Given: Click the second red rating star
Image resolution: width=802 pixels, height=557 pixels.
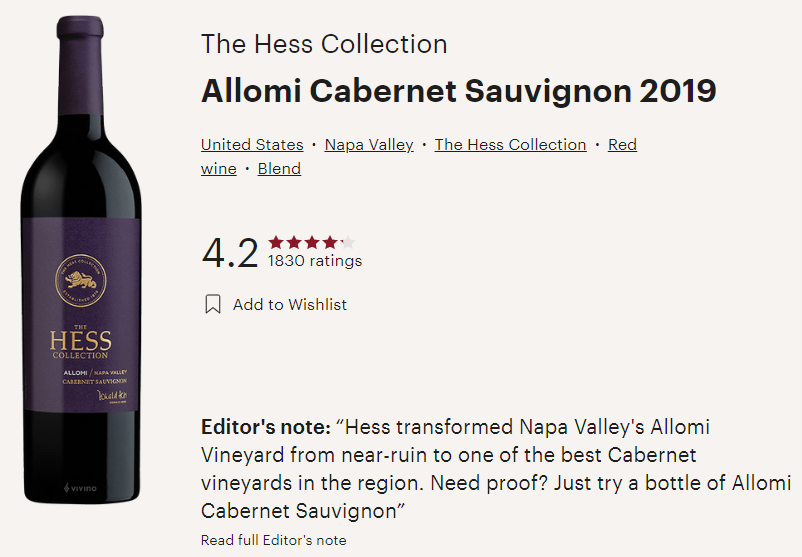Looking at the screenshot, I should 294,242.
